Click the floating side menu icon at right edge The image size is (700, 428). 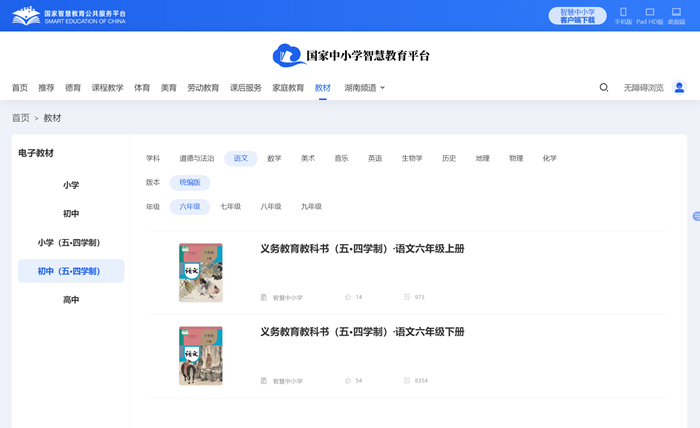coord(696,216)
